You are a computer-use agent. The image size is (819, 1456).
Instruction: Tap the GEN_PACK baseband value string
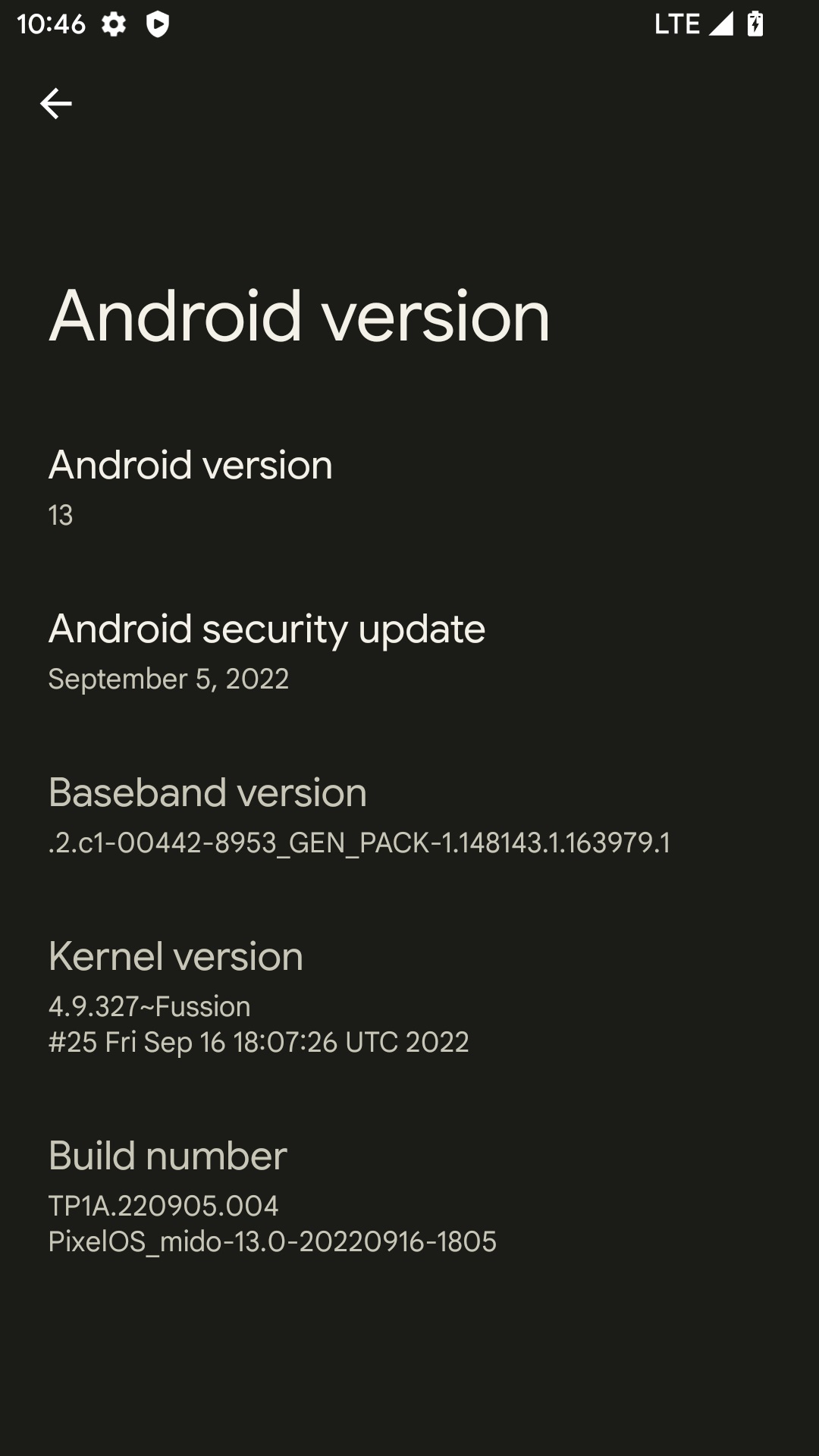click(359, 843)
